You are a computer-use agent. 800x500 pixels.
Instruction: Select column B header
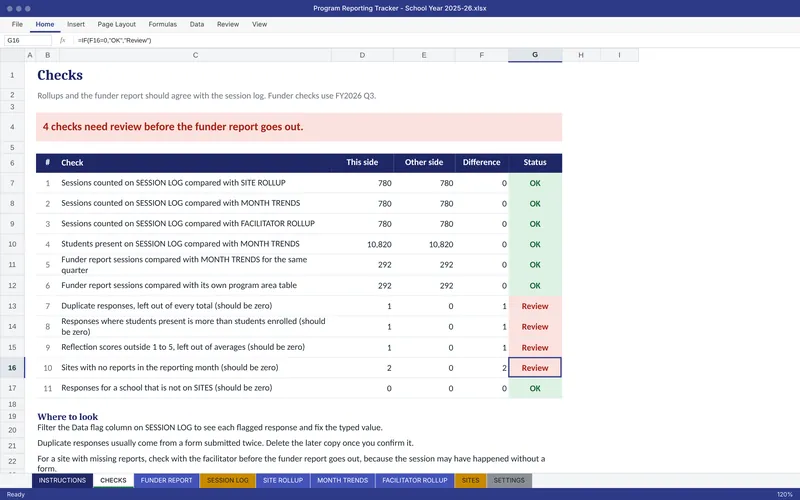click(47, 55)
